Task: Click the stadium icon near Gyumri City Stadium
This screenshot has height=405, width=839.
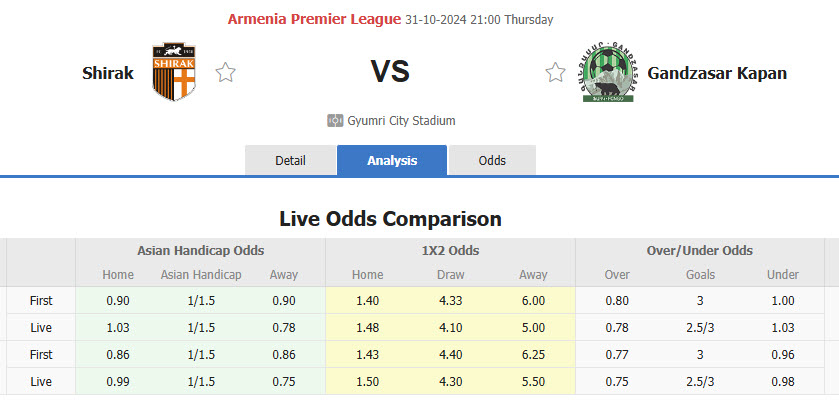Action: pyautogui.click(x=335, y=121)
